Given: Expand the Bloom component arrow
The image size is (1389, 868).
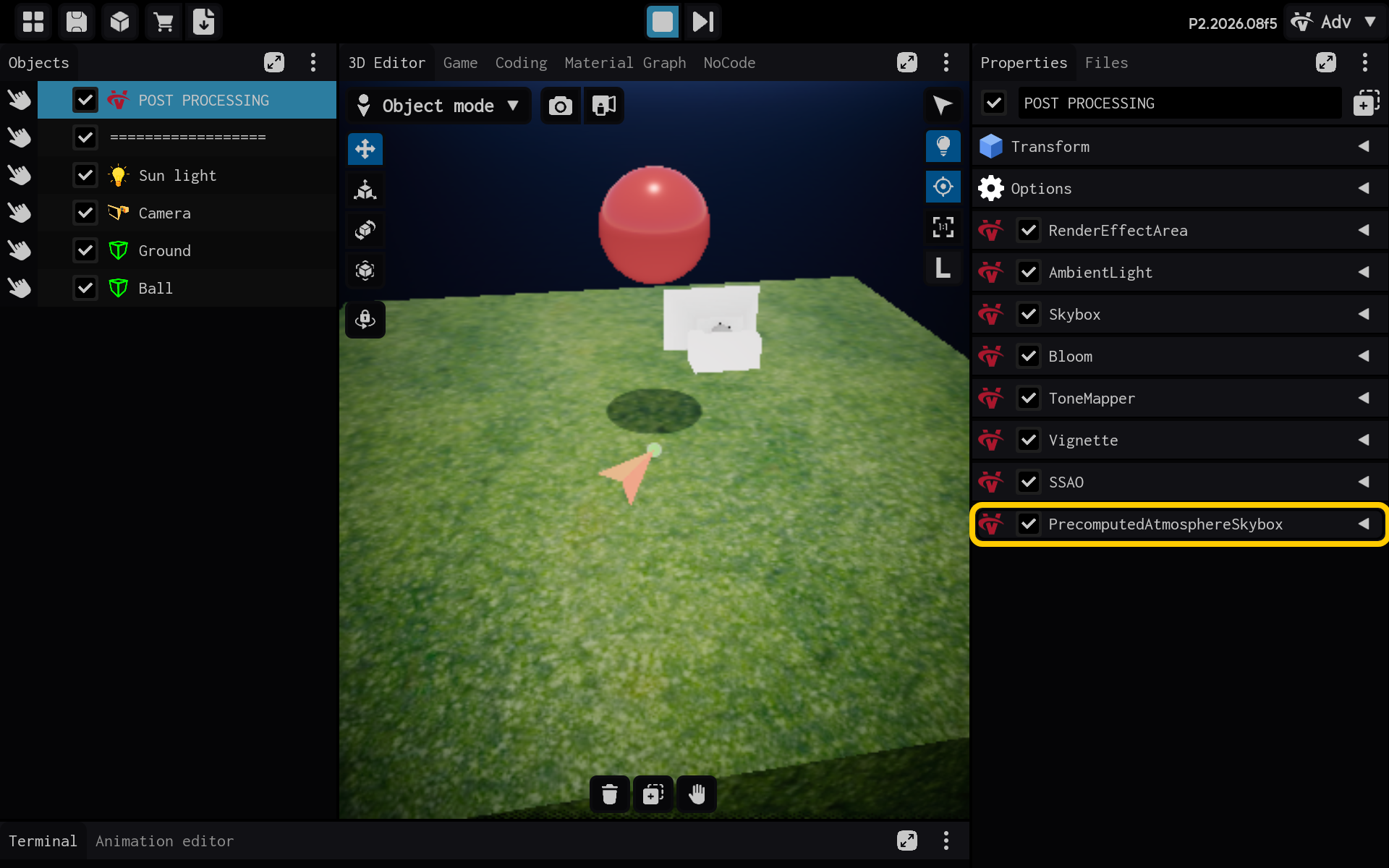Looking at the screenshot, I should (x=1364, y=356).
